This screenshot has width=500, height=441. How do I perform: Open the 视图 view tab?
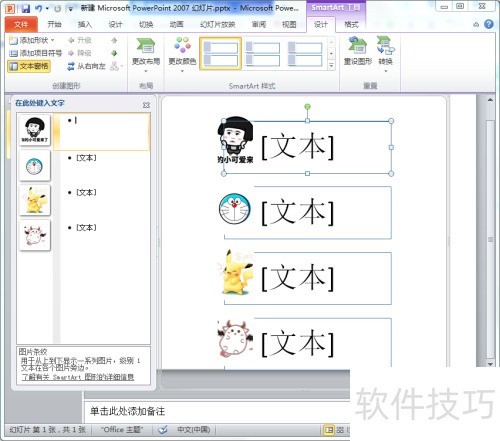[289, 24]
